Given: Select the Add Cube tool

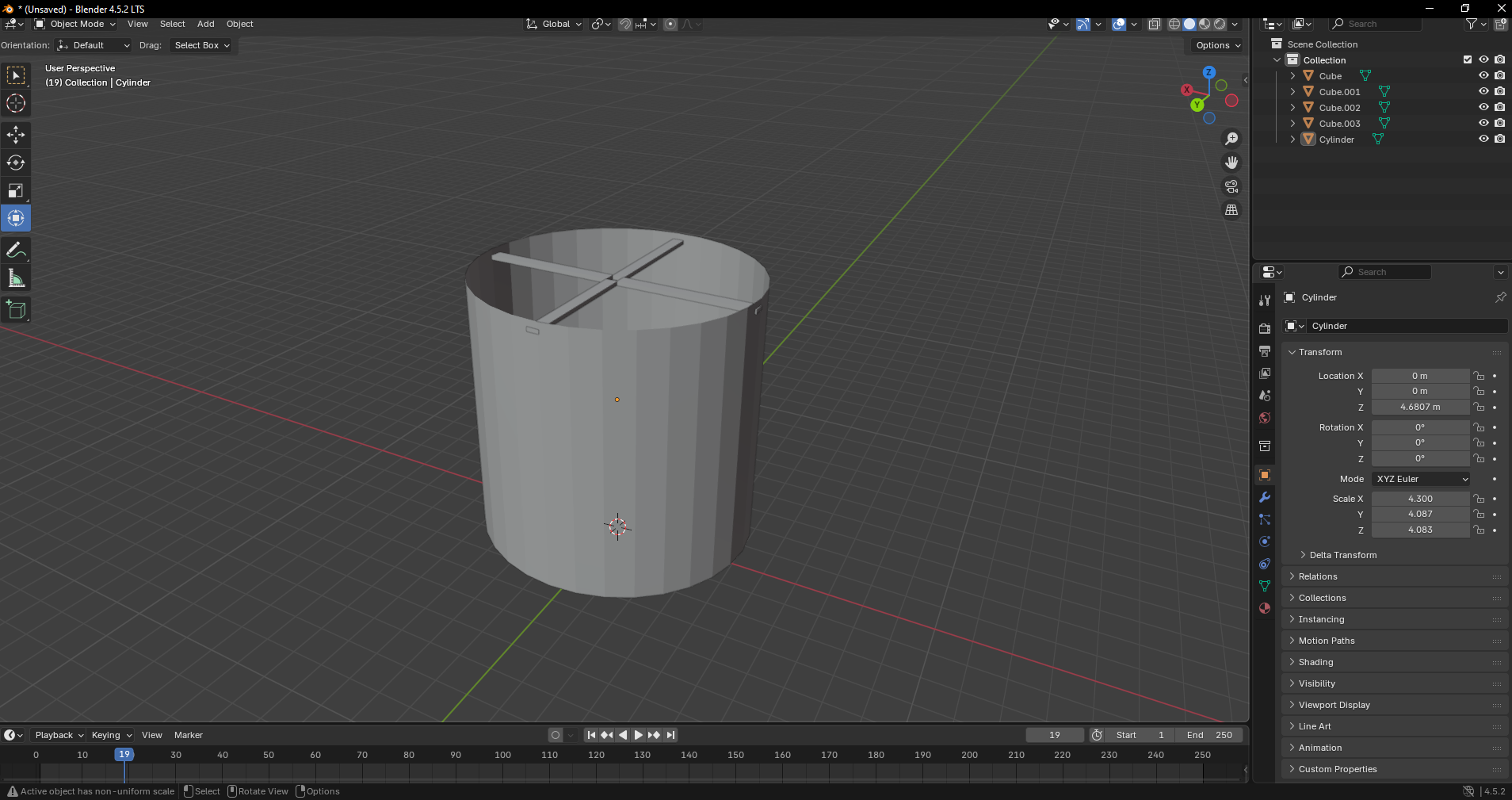Looking at the screenshot, I should (x=16, y=310).
